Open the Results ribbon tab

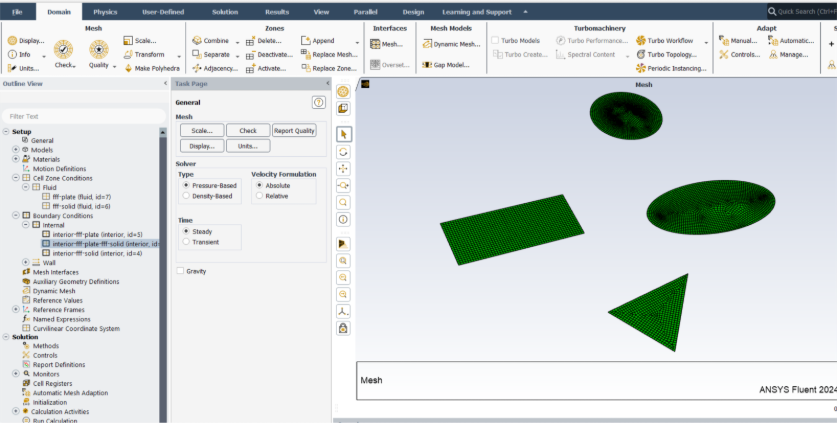pos(276,11)
